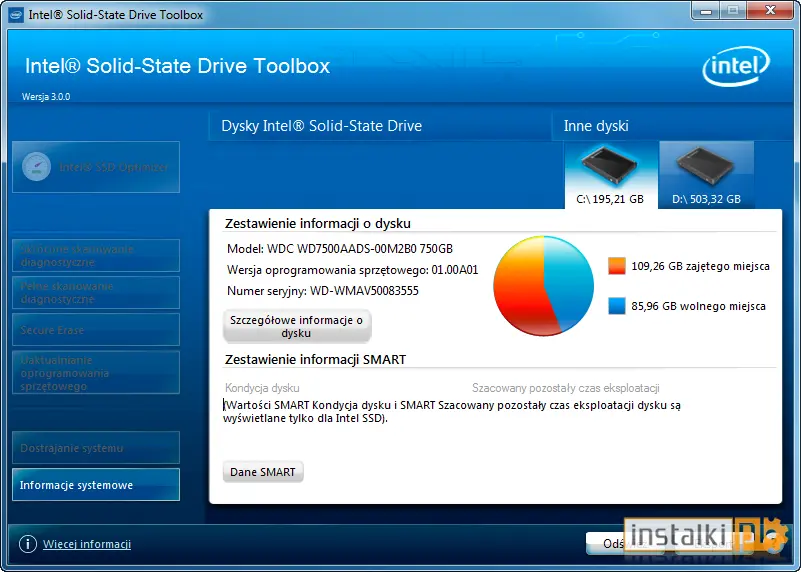801x572 pixels.
Task: Open Secure Erase option
Action: (x=96, y=330)
